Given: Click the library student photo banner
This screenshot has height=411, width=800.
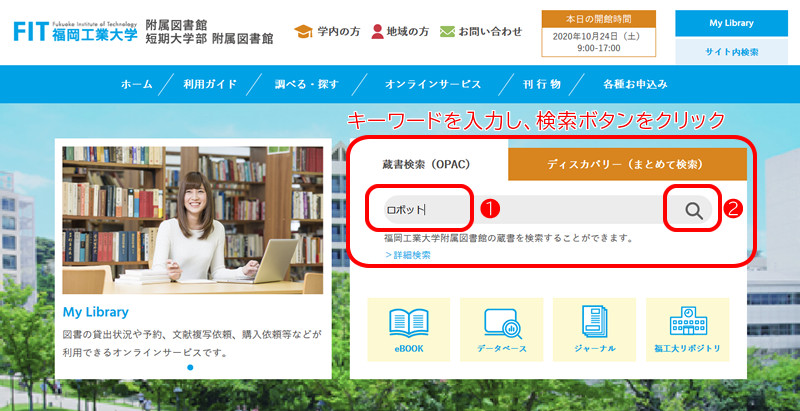Looking at the screenshot, I should 193,220.
